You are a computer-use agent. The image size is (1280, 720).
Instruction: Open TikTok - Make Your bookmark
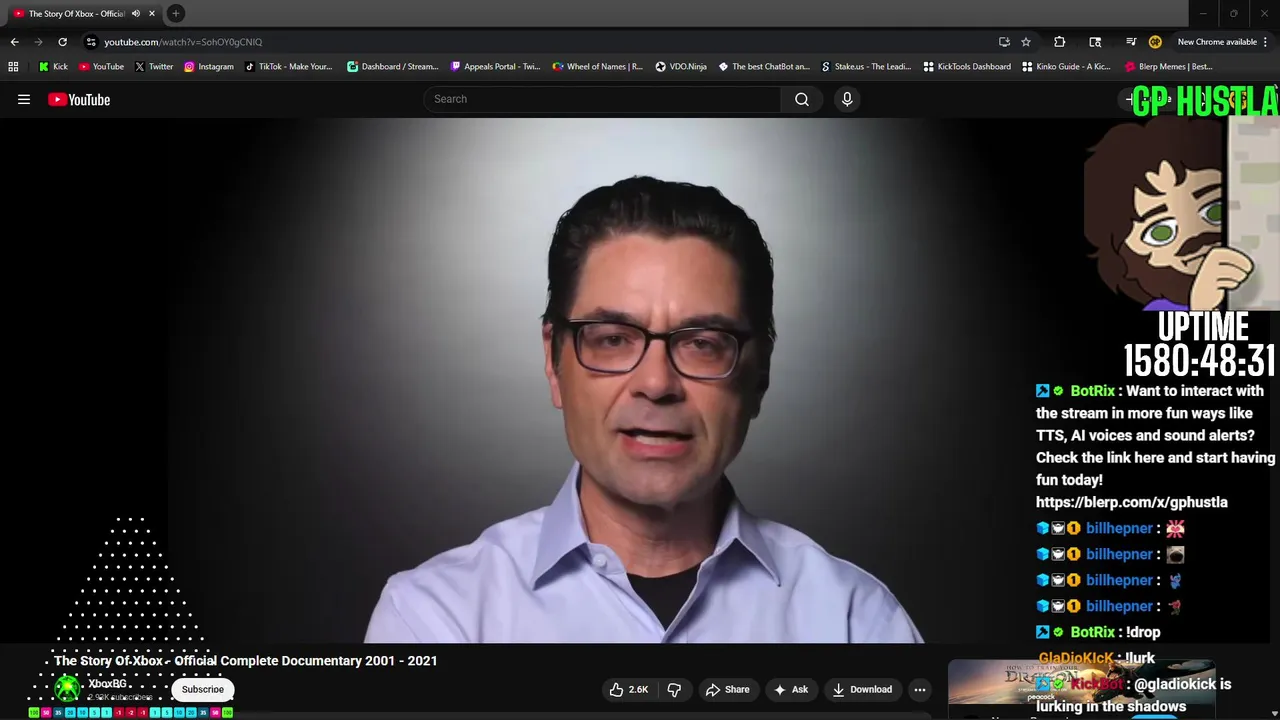289,67
